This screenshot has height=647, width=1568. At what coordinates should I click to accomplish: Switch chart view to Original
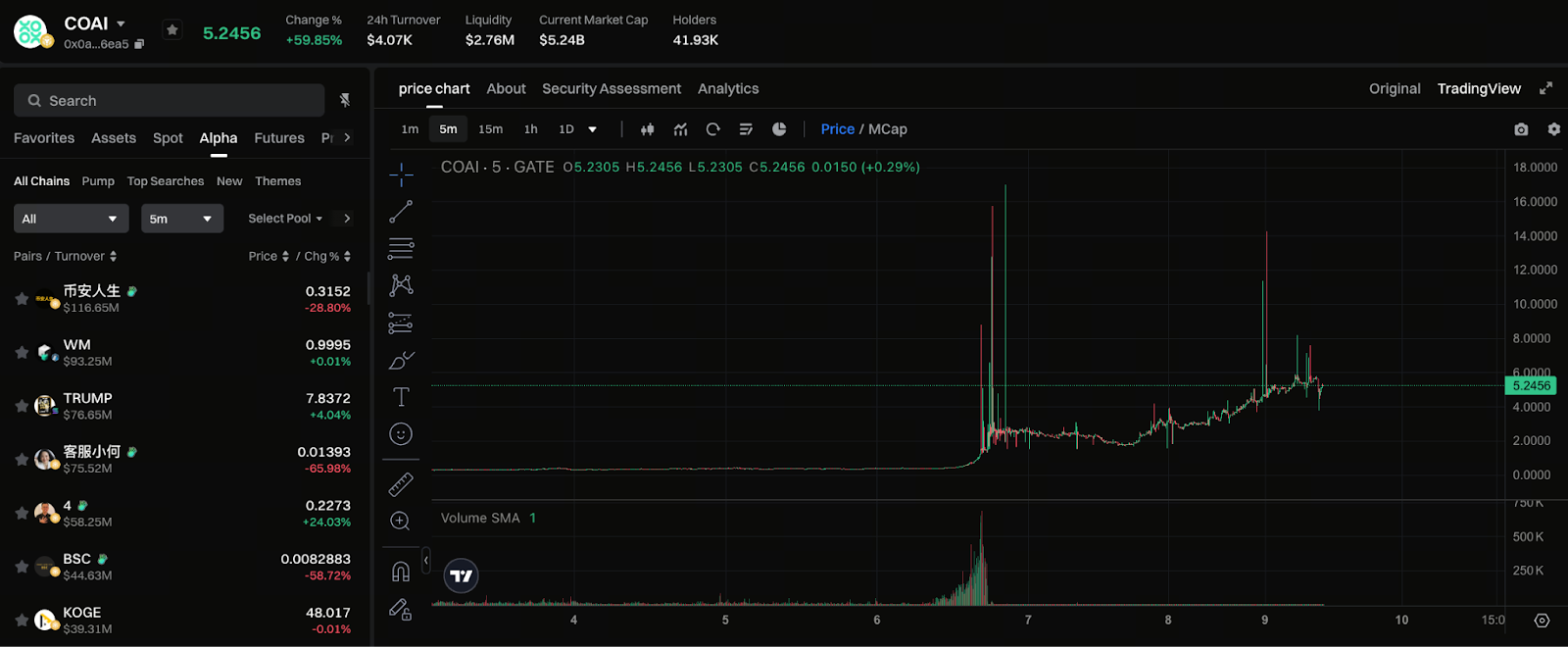pyautogui.click(x=1395, y=88)
